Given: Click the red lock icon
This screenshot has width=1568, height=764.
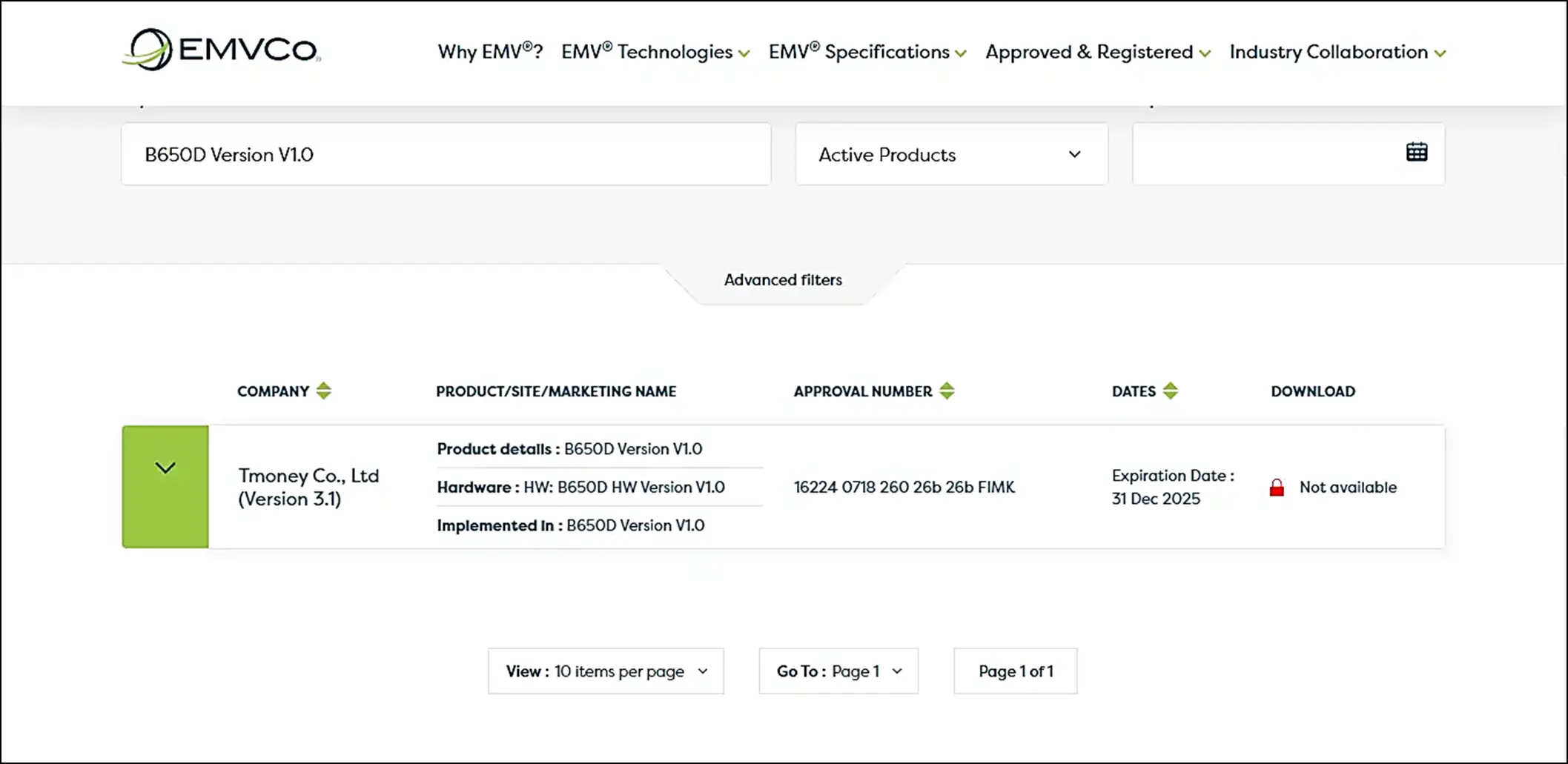Looking at the screenshot, I should click(x=1277, y=488).
